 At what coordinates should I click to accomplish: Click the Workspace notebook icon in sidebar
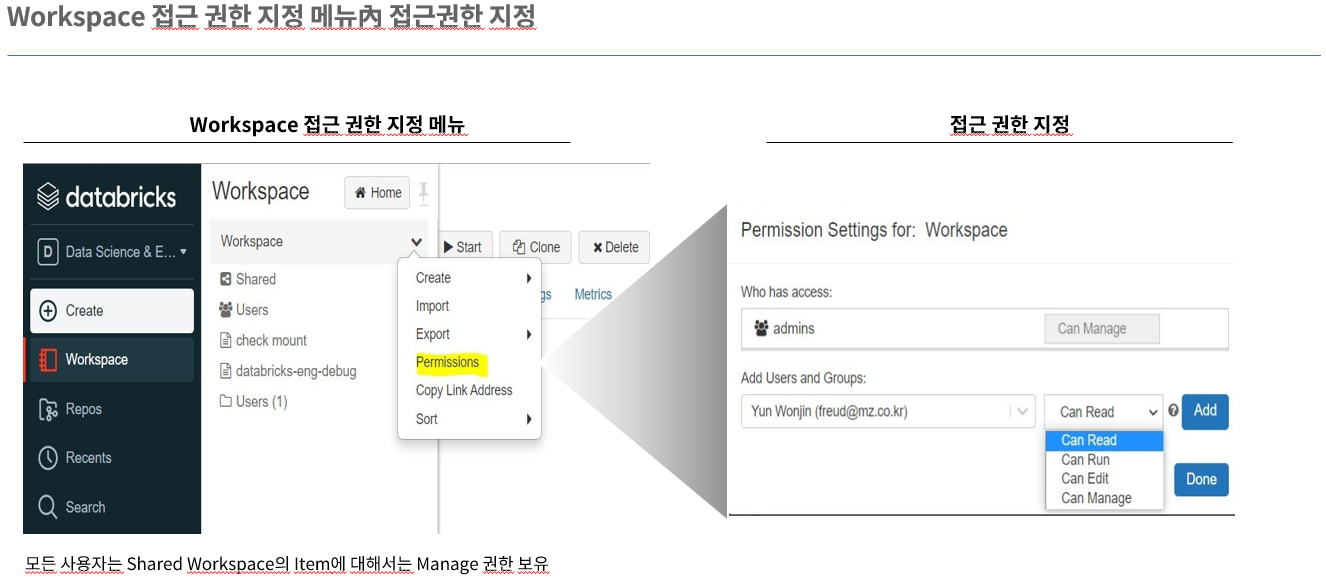pos(48,360)
